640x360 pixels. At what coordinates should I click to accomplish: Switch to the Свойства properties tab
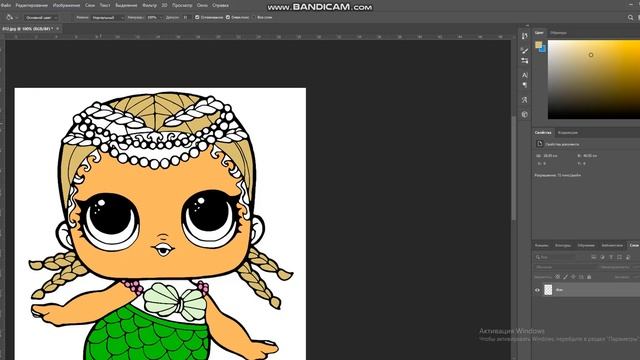[x=543, y=133]
